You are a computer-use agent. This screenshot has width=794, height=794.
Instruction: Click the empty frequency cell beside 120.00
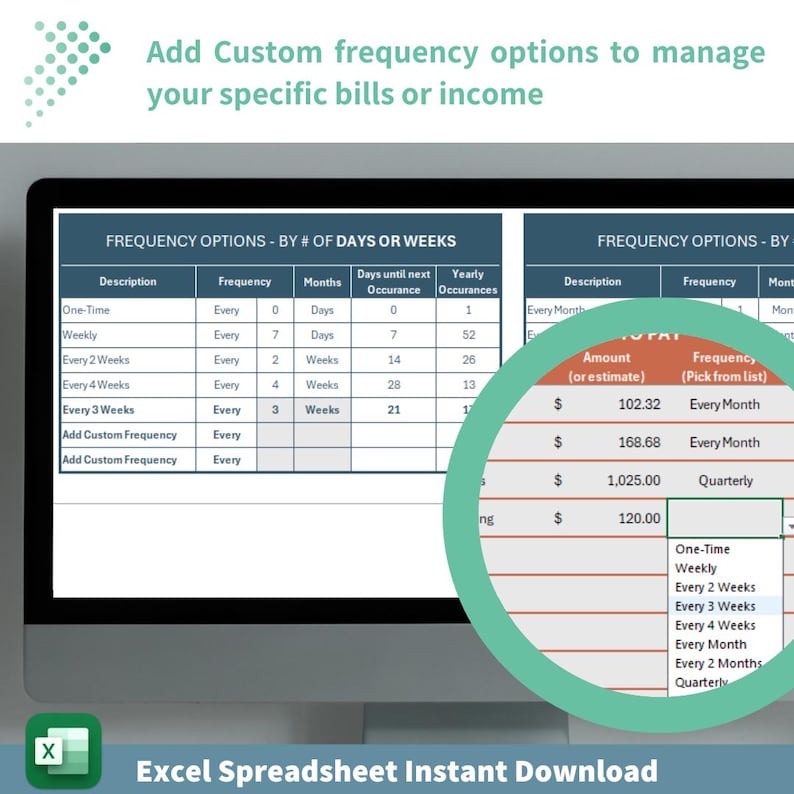[x=725, y=518]
